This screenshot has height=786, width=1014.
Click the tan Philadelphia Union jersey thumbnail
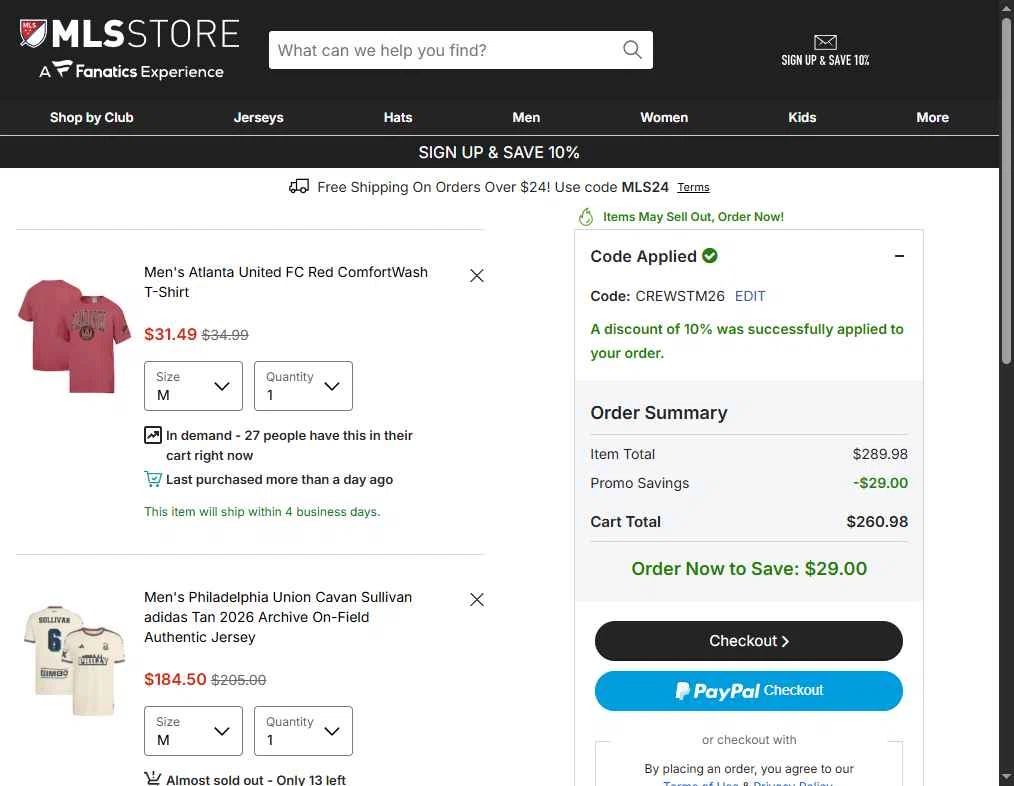point(74,660)
